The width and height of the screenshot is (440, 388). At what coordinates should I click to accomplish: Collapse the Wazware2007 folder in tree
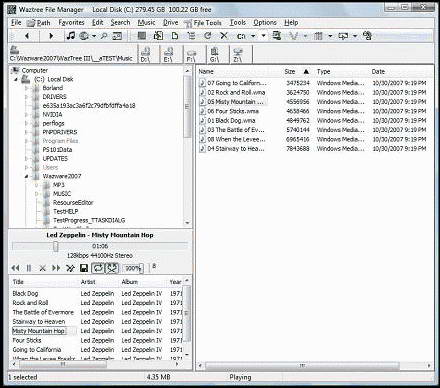(x=27, y=176)
